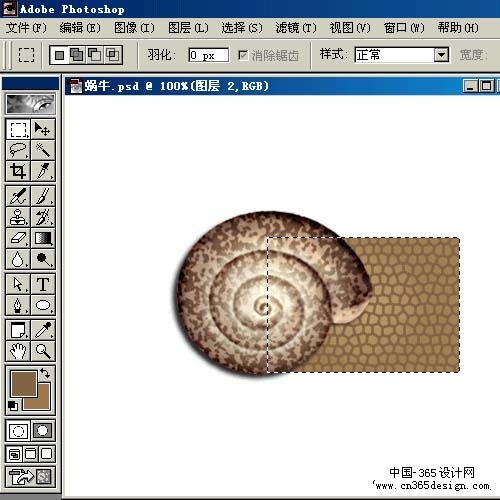This screenshot has height=500, width=500.
Task: Select the Lasso tool
Action: [18, 150]
